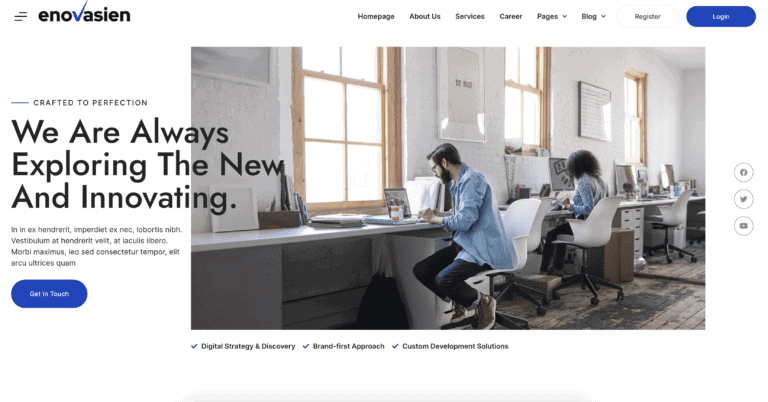The width and height of the screenshot is (768, 402).
Task: Open the About Us page
Action: click(x=425, y=16)
